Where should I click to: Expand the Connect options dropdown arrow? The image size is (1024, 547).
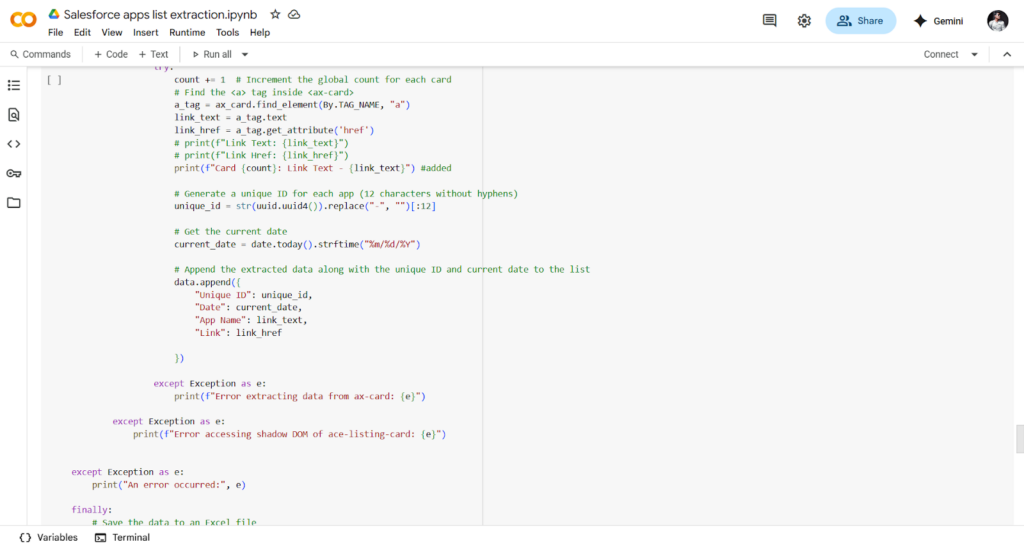point(975,55)
